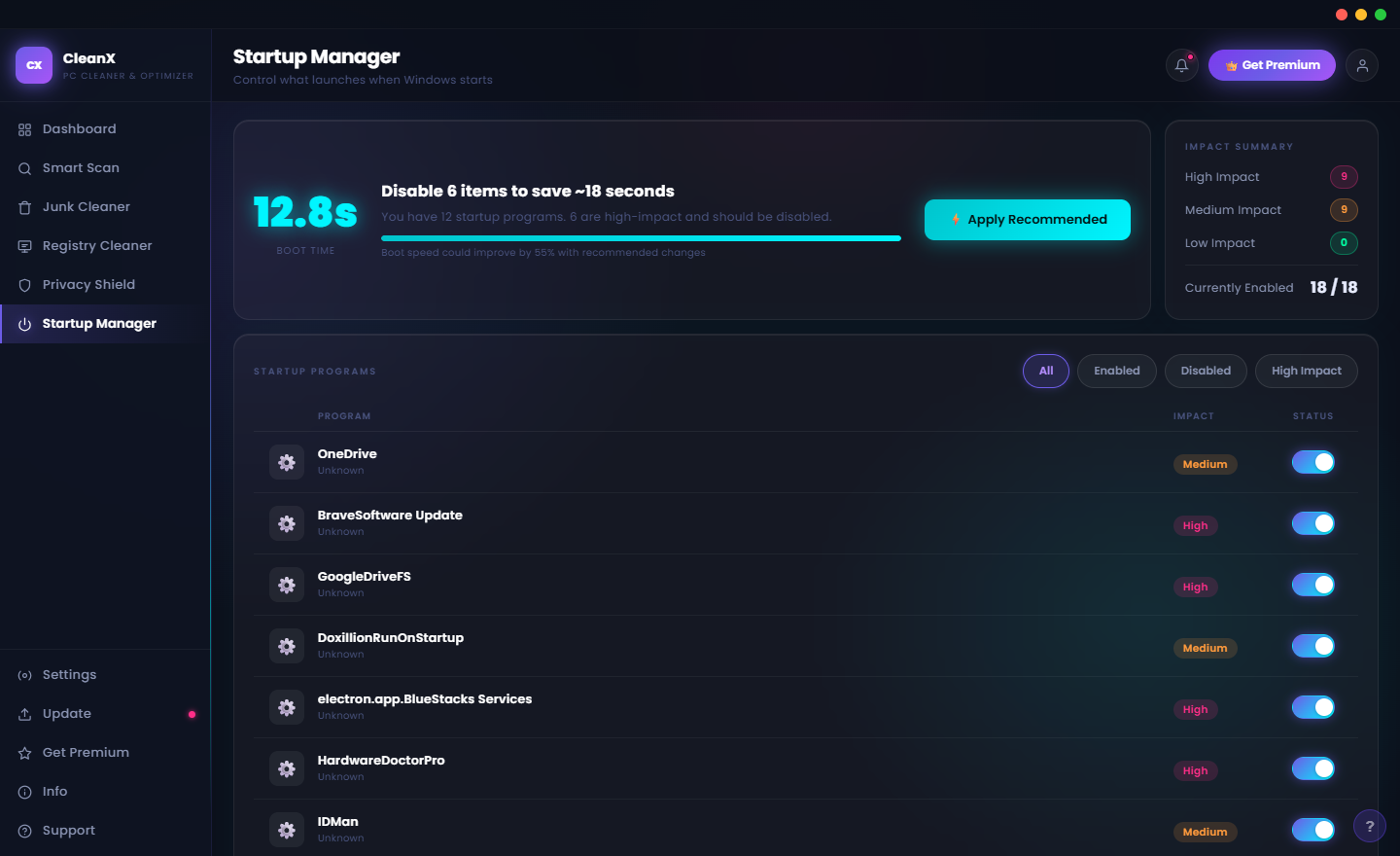
Task: Disable BraveSoftware Update startup toggle
Action: pyautogui.click(x=1313, y=523)
